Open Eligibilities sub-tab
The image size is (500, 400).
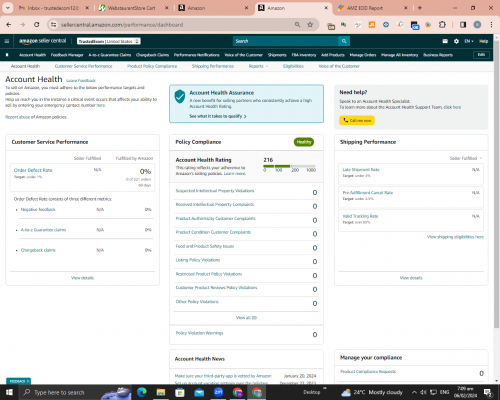click(293, 66)
